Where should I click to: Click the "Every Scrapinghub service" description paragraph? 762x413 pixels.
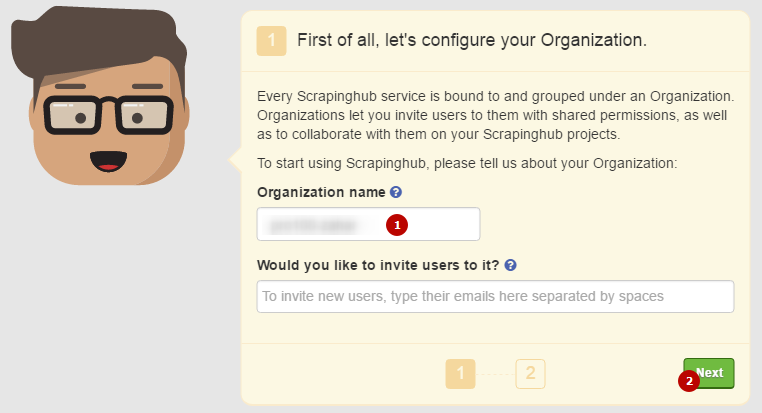click(495, 115)
